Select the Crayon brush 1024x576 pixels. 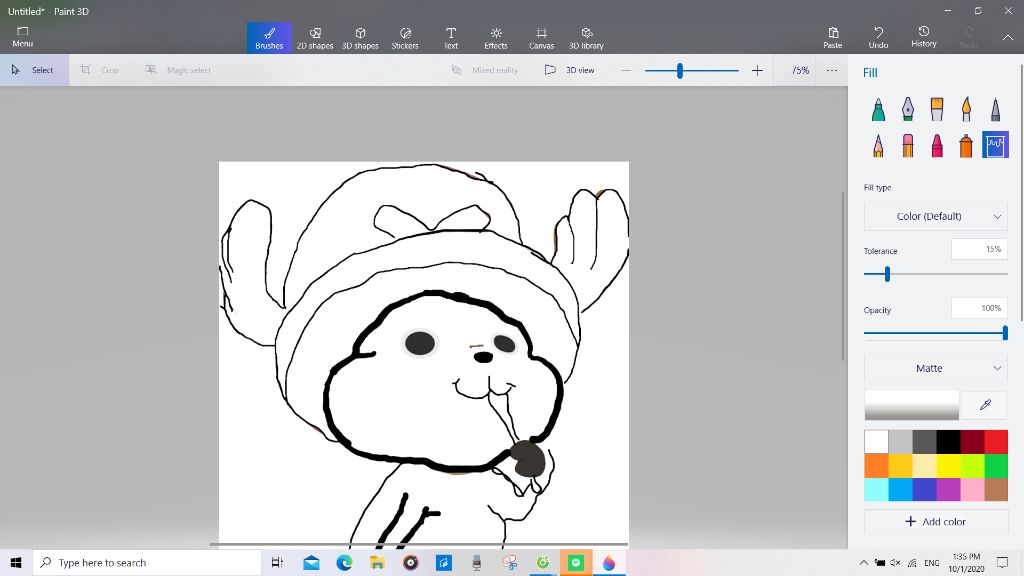937,145
